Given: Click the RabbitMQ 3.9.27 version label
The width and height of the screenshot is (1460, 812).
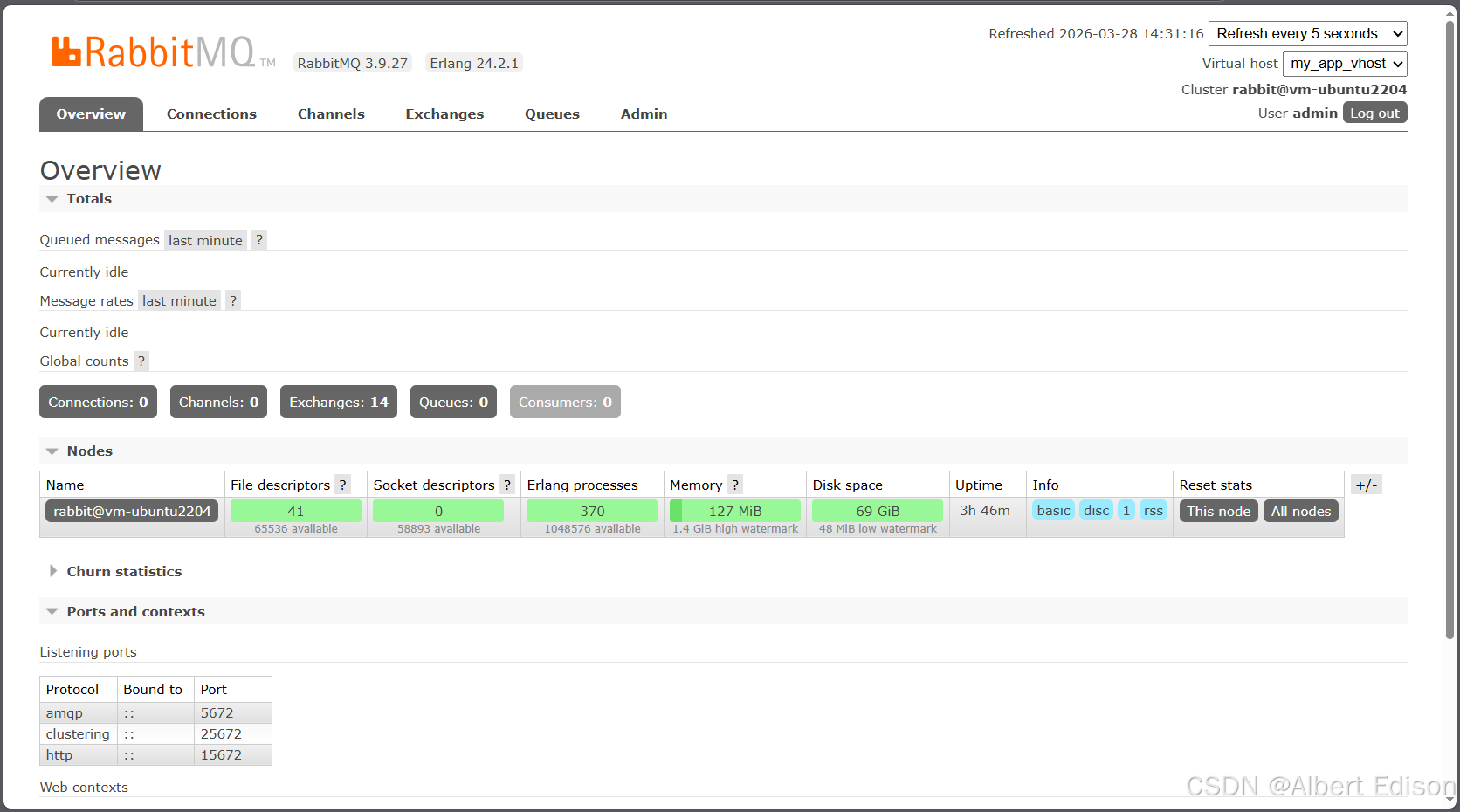Looking at the screenshot, I should pyautogui.click(x=353, y=63).
